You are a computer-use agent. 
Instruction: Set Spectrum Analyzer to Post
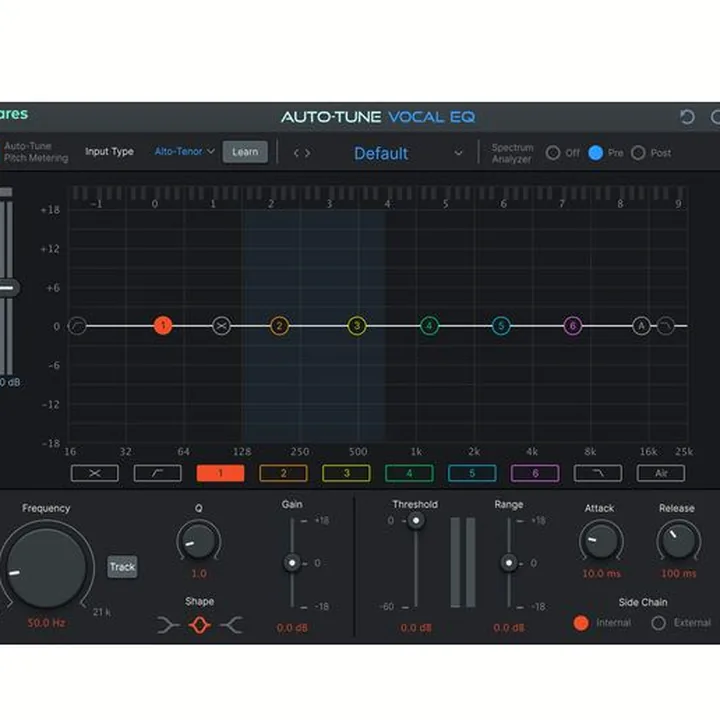click(x=638, y=153)
